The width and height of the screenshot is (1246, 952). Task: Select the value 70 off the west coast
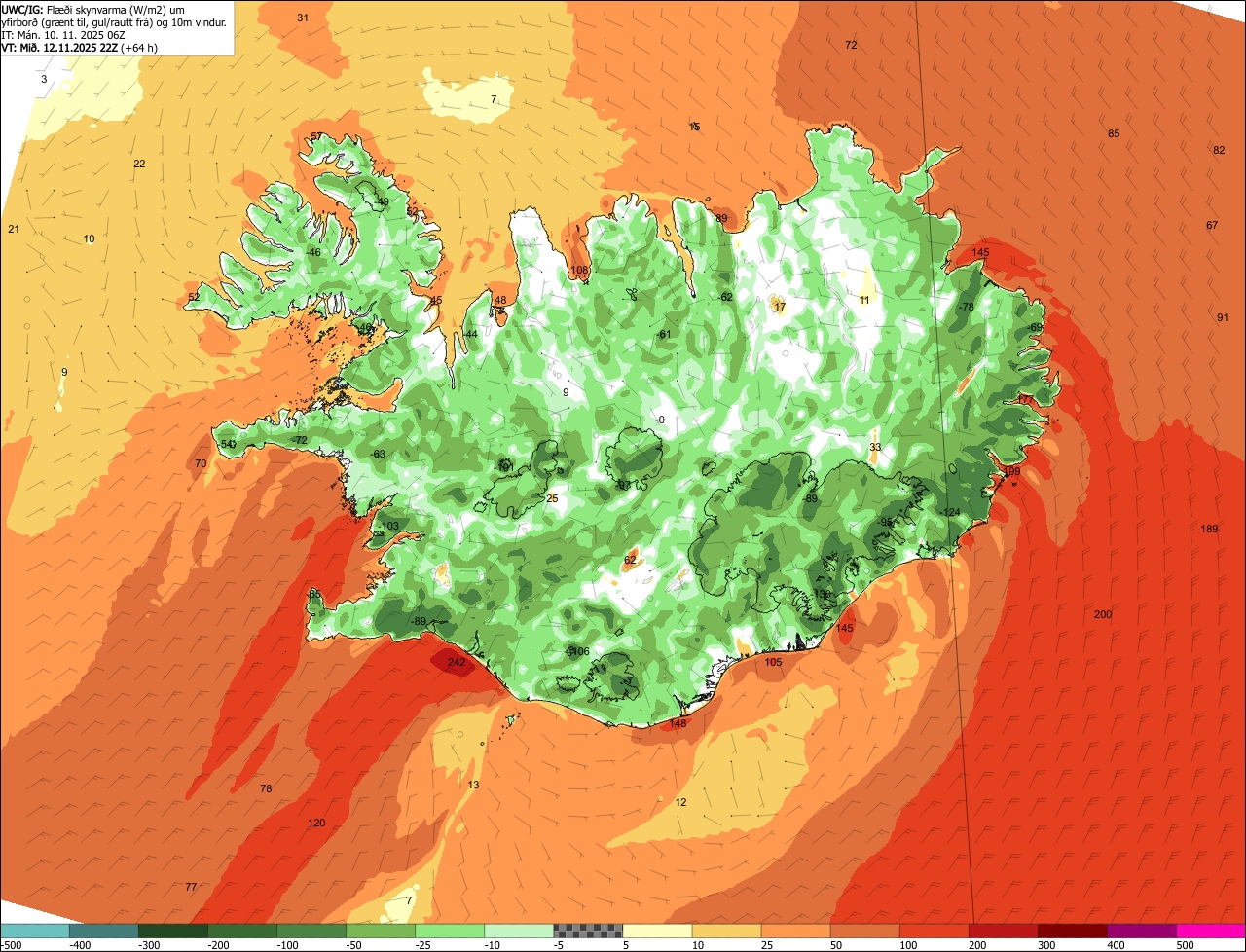(201, 463)
